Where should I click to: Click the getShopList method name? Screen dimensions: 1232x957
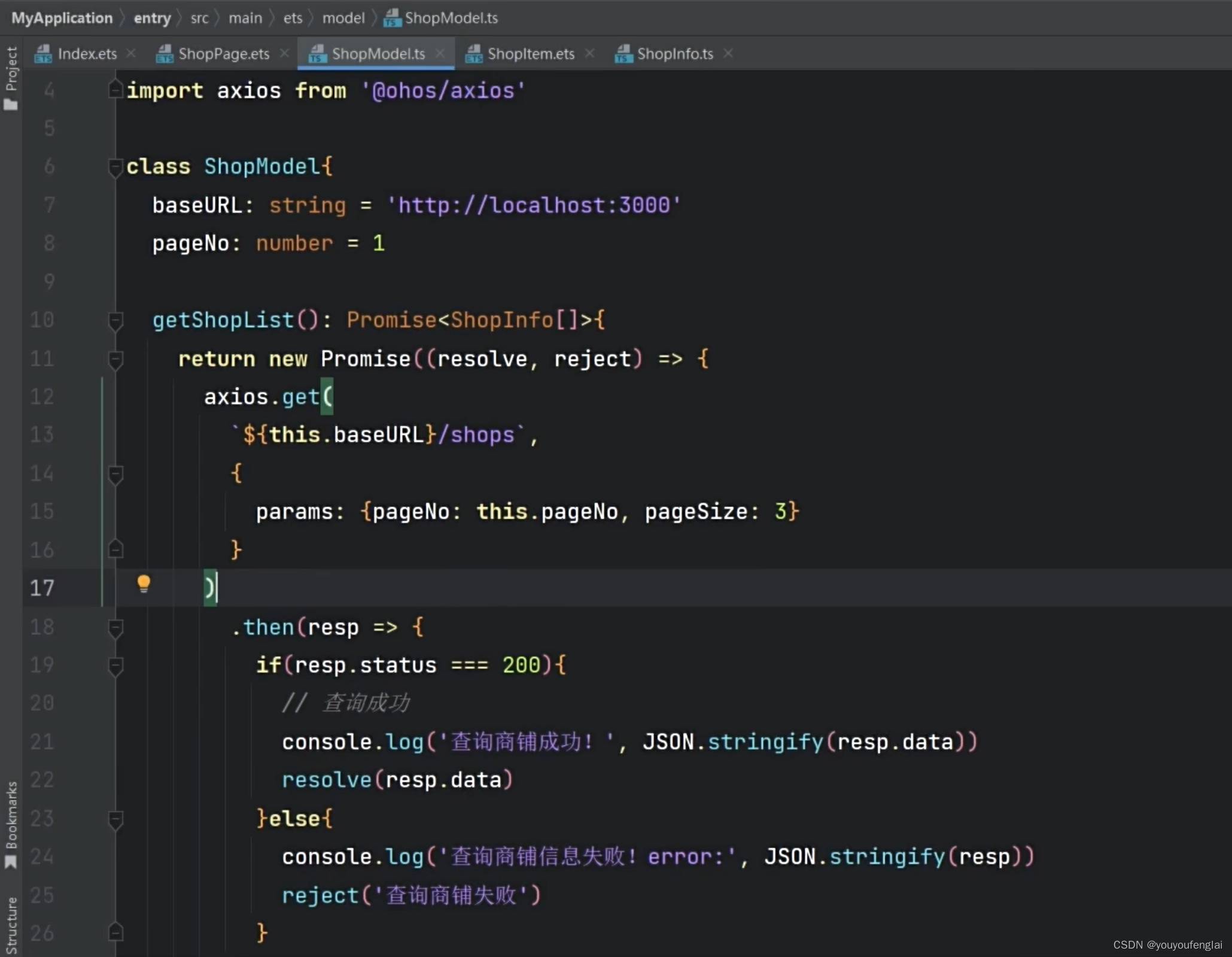coord(223,320)
